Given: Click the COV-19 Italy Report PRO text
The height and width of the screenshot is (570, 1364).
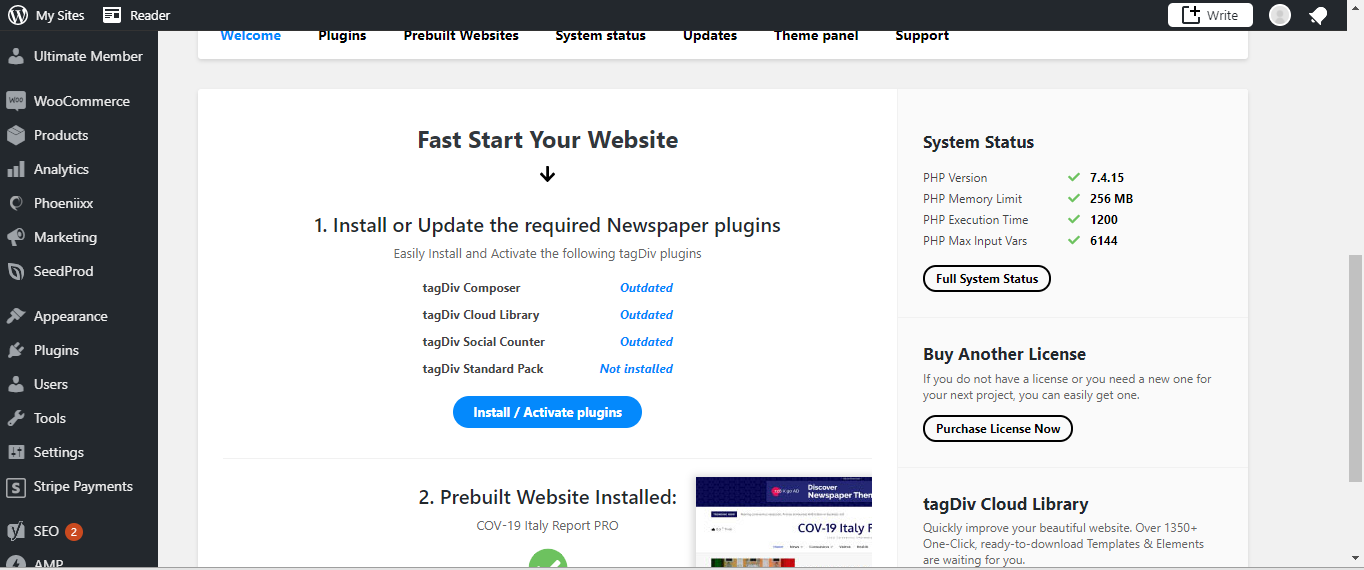Looking at the screenshot, I should 547,525.
